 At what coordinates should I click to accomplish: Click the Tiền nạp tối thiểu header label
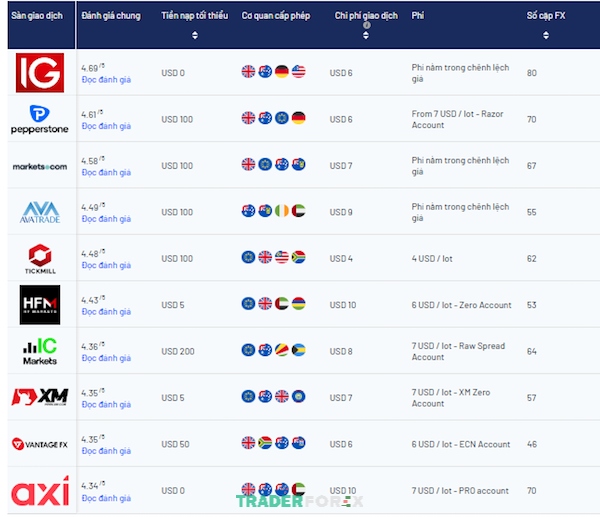pos(194,16)
